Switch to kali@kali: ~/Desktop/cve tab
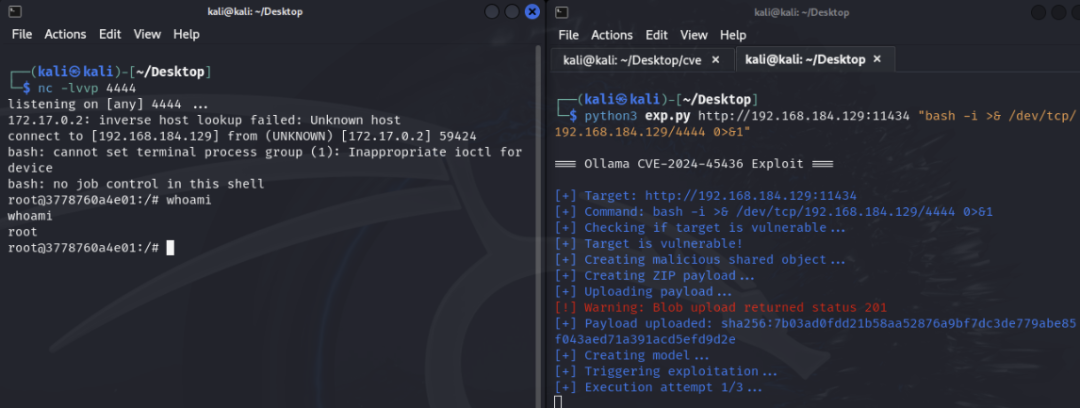Image resolution: width=1080 pixels, height=408 pixels. (632, 59)
